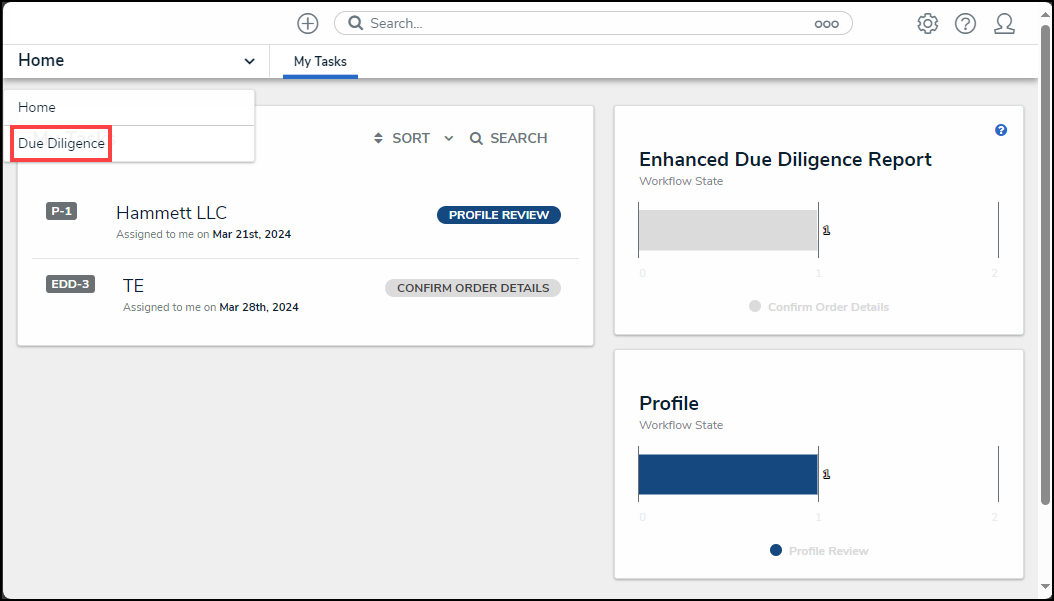Click the Profile chart title

tap(669, 403)
